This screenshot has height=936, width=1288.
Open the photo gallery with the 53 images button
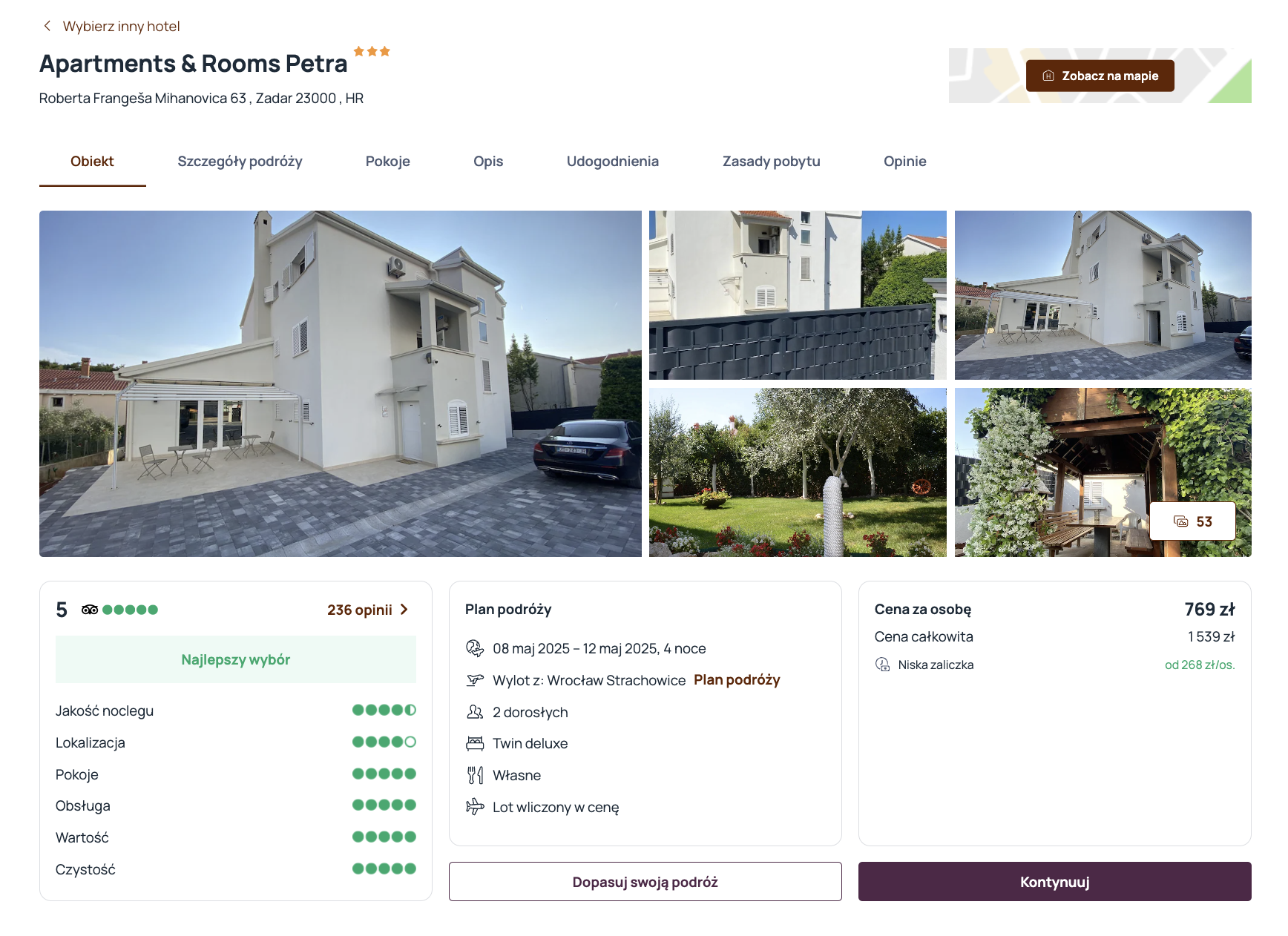(1192, 521)
